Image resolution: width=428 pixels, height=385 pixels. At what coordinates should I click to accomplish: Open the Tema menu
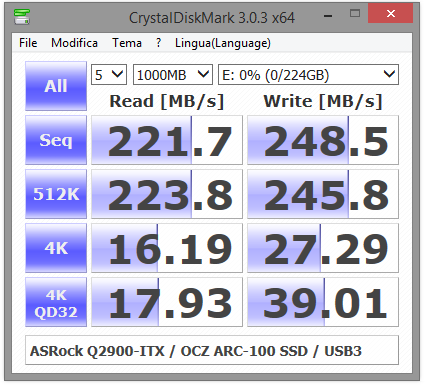pyautogui.click(x=127, y=43)
